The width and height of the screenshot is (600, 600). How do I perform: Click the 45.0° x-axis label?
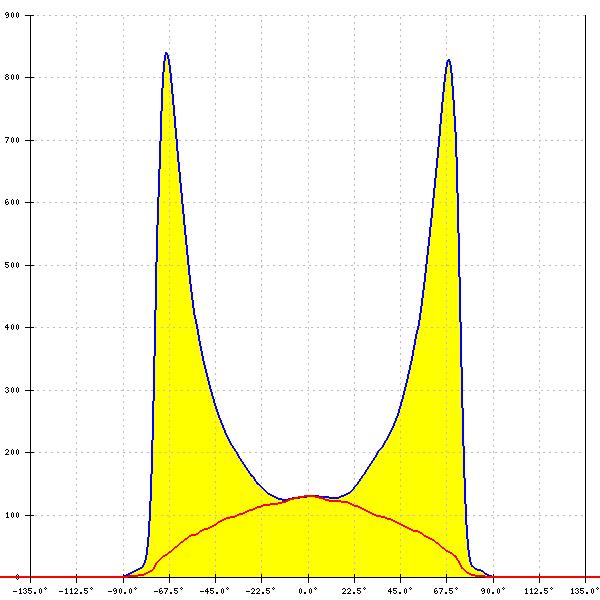coord(400,591)
